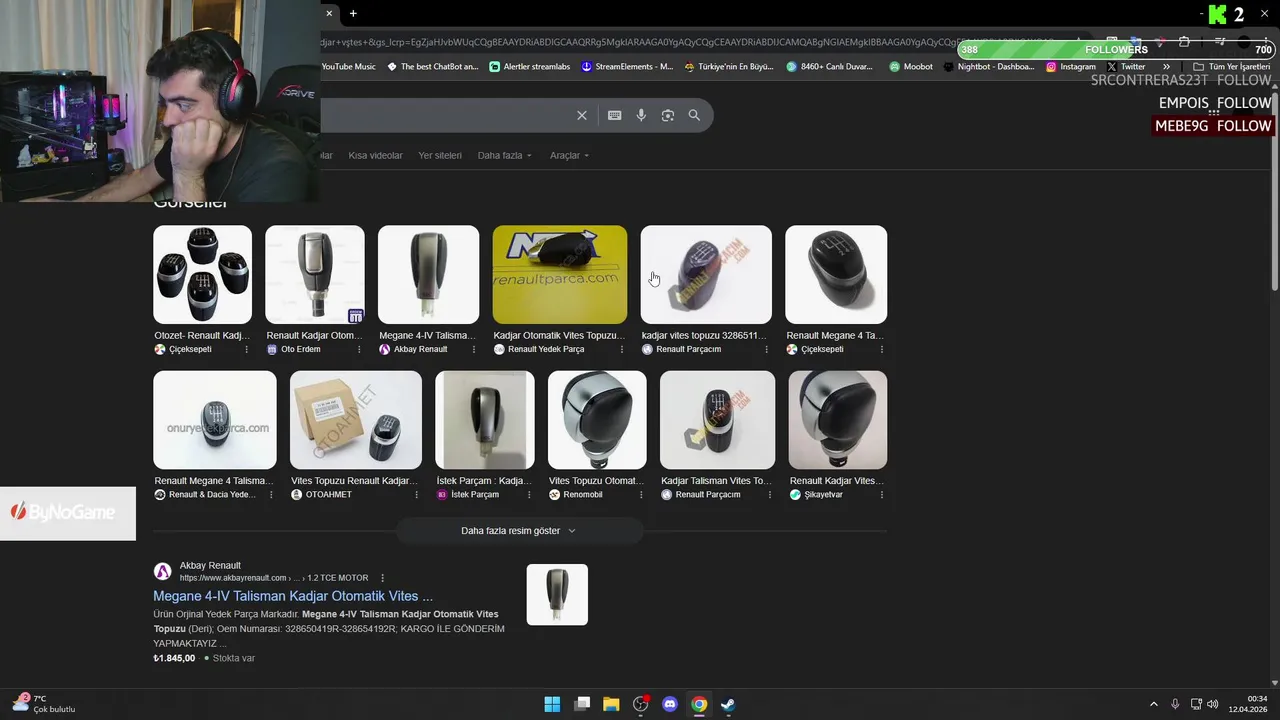Open the onuryedekparca.com gear knob image
This screenshot has height=720, width=1280.
pyautogui.click(x=215, y=420)
